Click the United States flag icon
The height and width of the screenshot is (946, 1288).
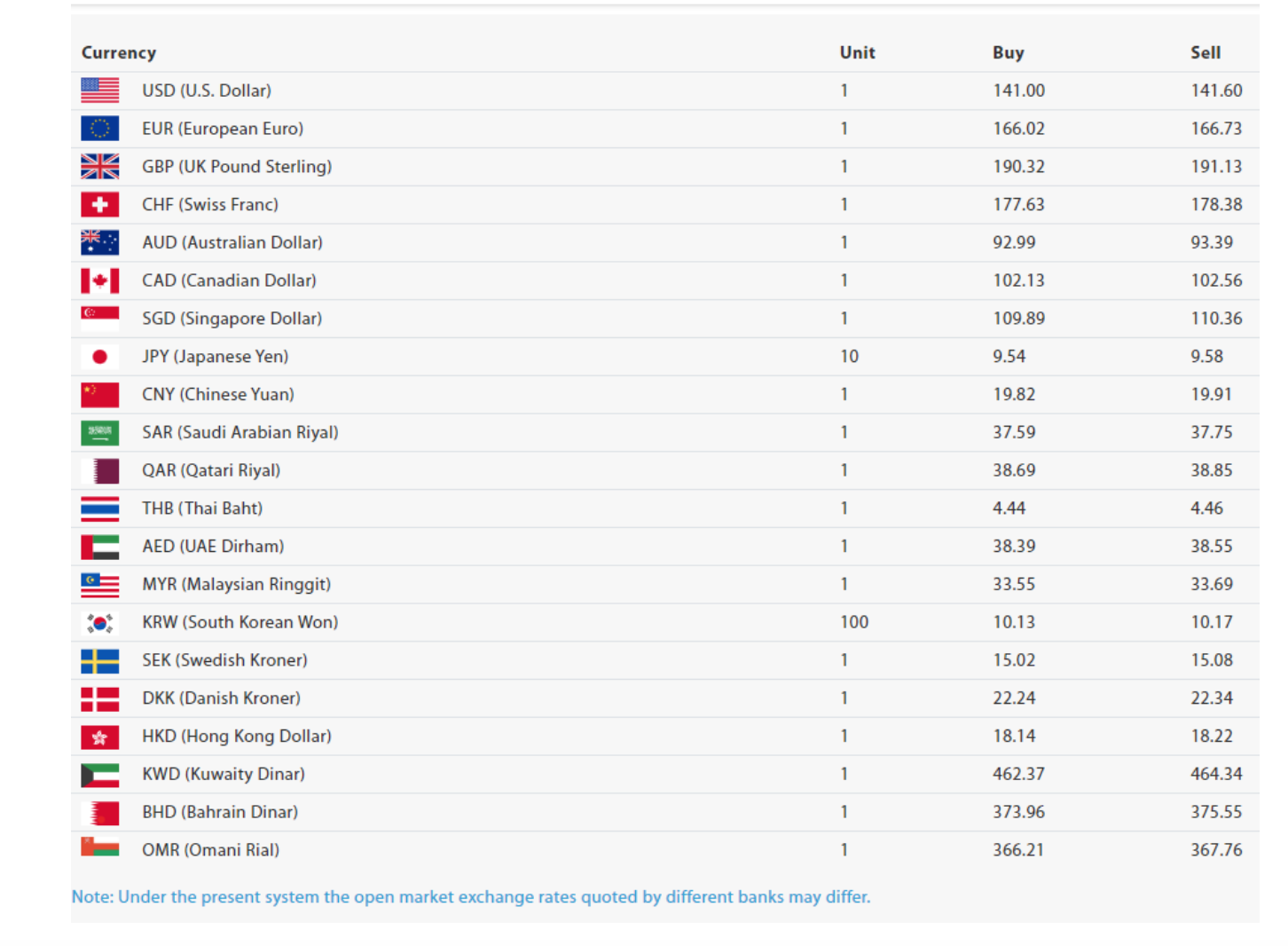99,91
